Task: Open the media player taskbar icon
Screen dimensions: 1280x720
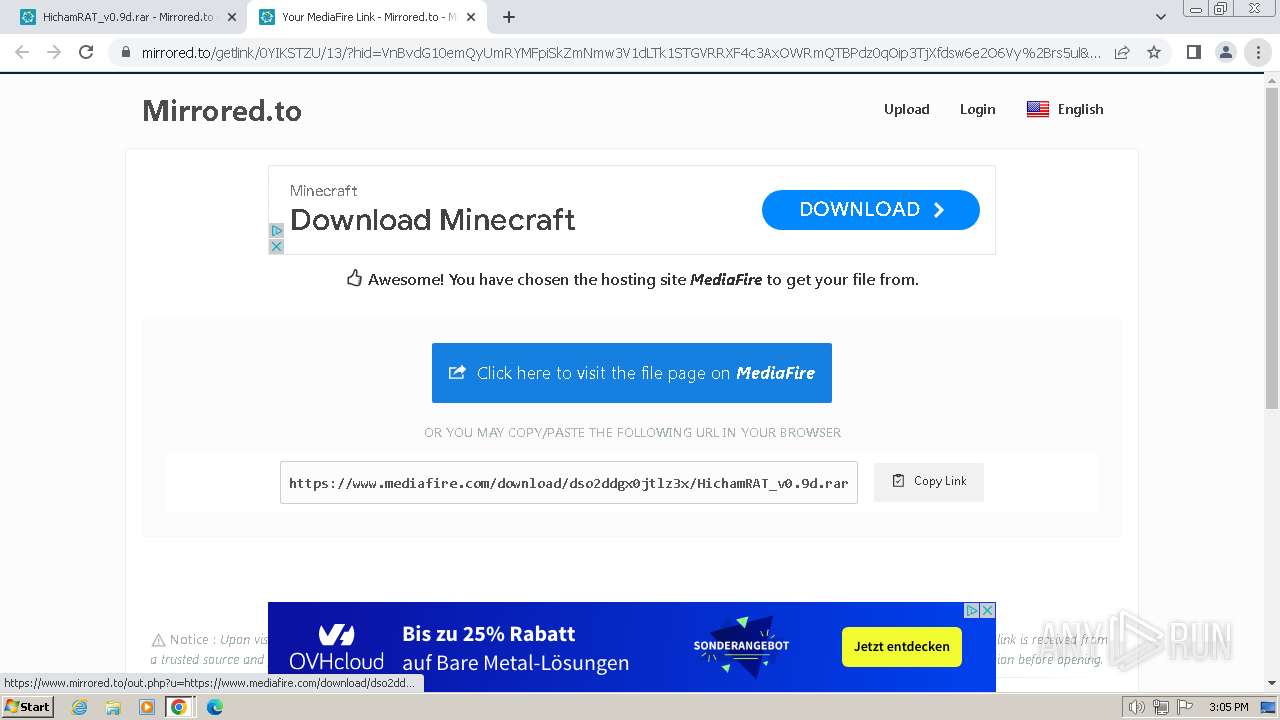Action: 147,707
